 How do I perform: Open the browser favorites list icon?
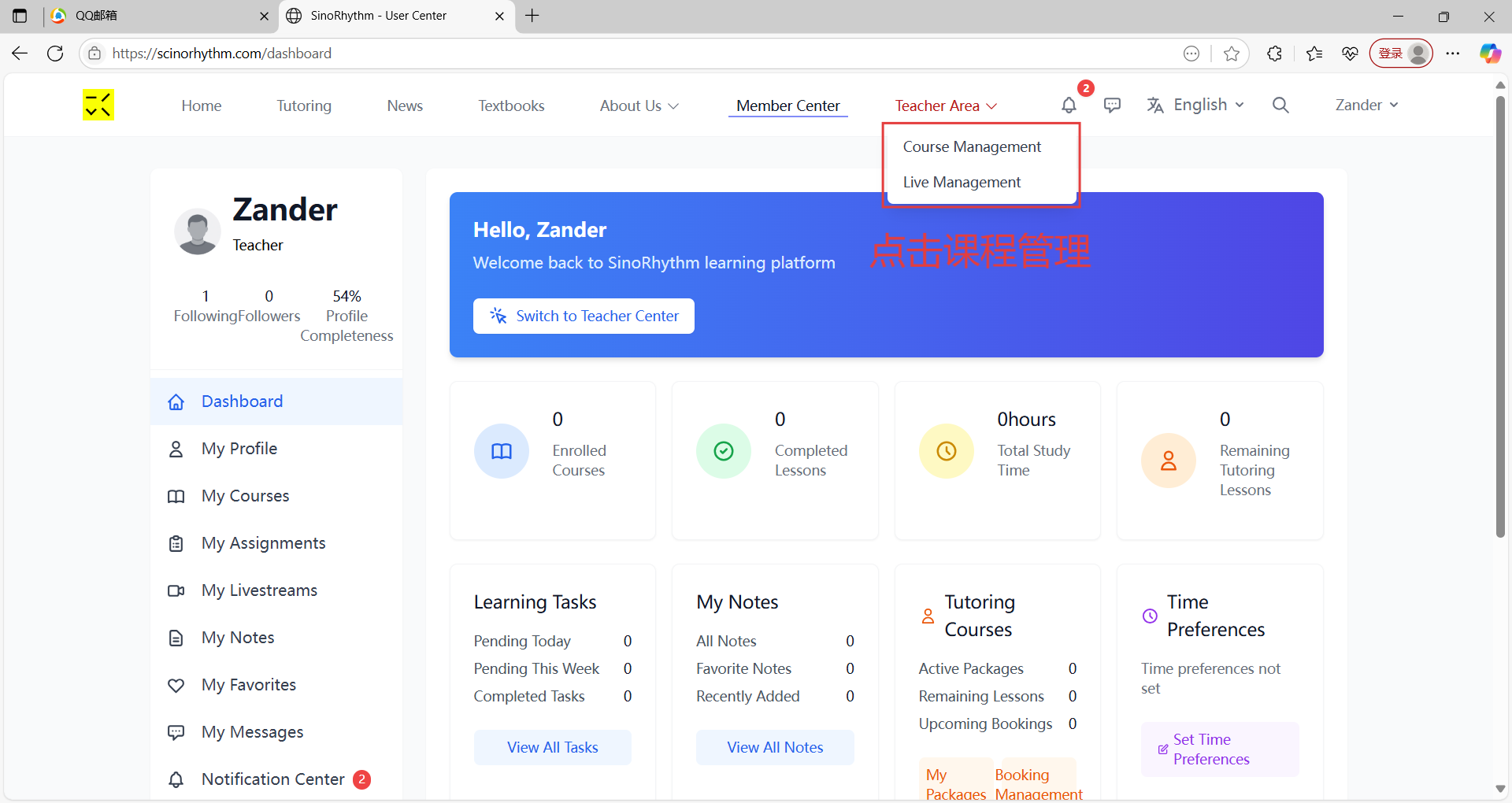coord(1314,54)
